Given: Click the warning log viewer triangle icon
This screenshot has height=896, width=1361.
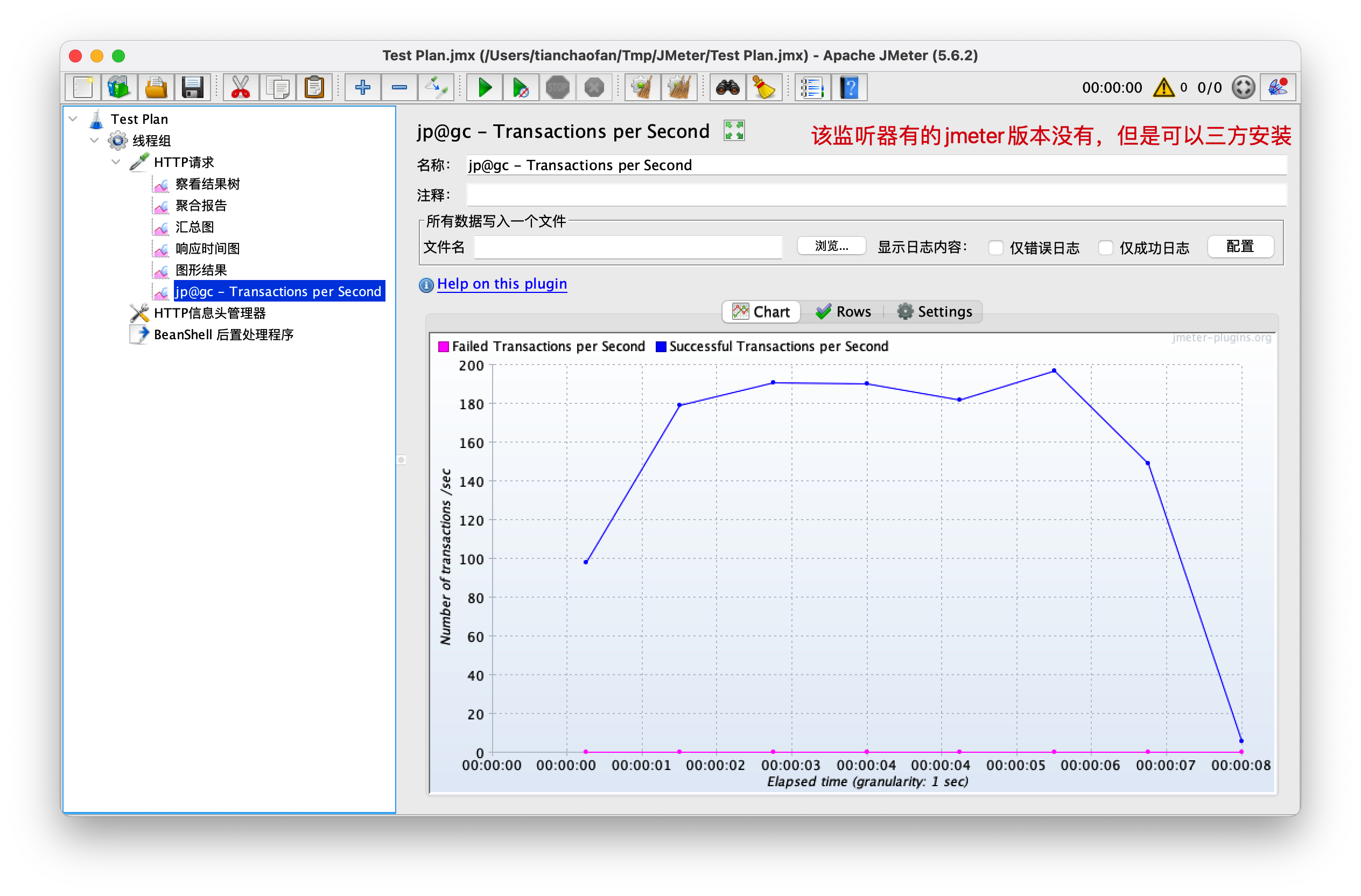Looking at the screenshot, I should pyautogui.click(x=1164, y=87).
